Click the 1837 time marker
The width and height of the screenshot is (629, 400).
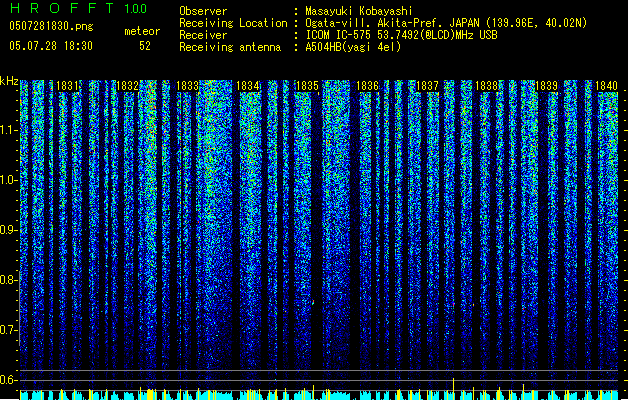427,86
